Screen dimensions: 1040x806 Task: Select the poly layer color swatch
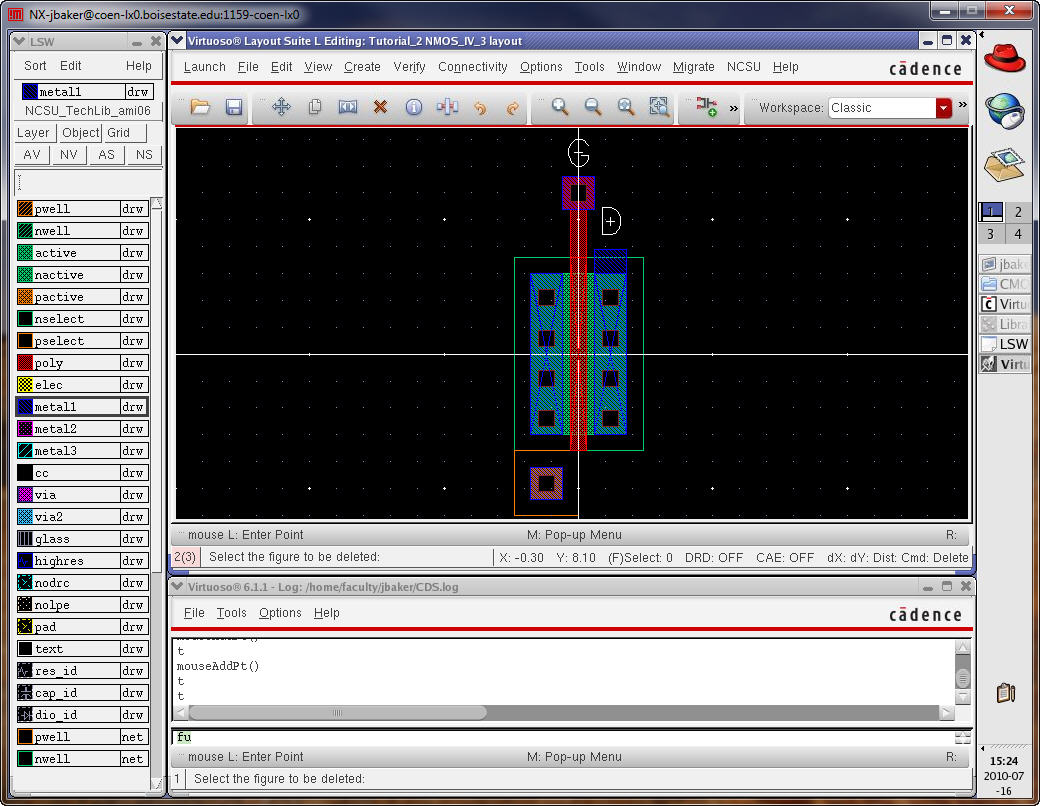[x=26, y=363]
